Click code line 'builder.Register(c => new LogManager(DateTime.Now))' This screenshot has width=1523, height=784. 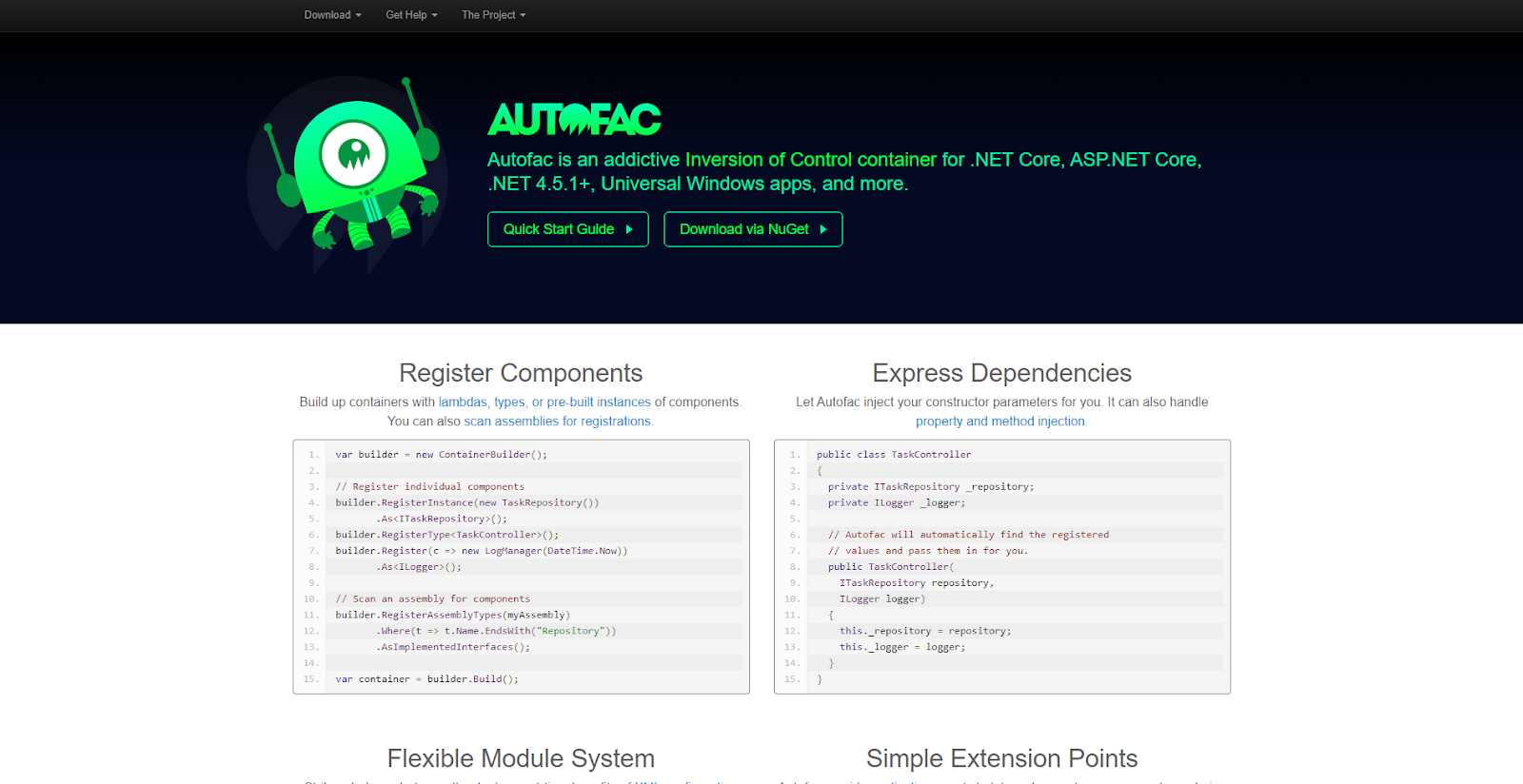click(x=482, y=551)
